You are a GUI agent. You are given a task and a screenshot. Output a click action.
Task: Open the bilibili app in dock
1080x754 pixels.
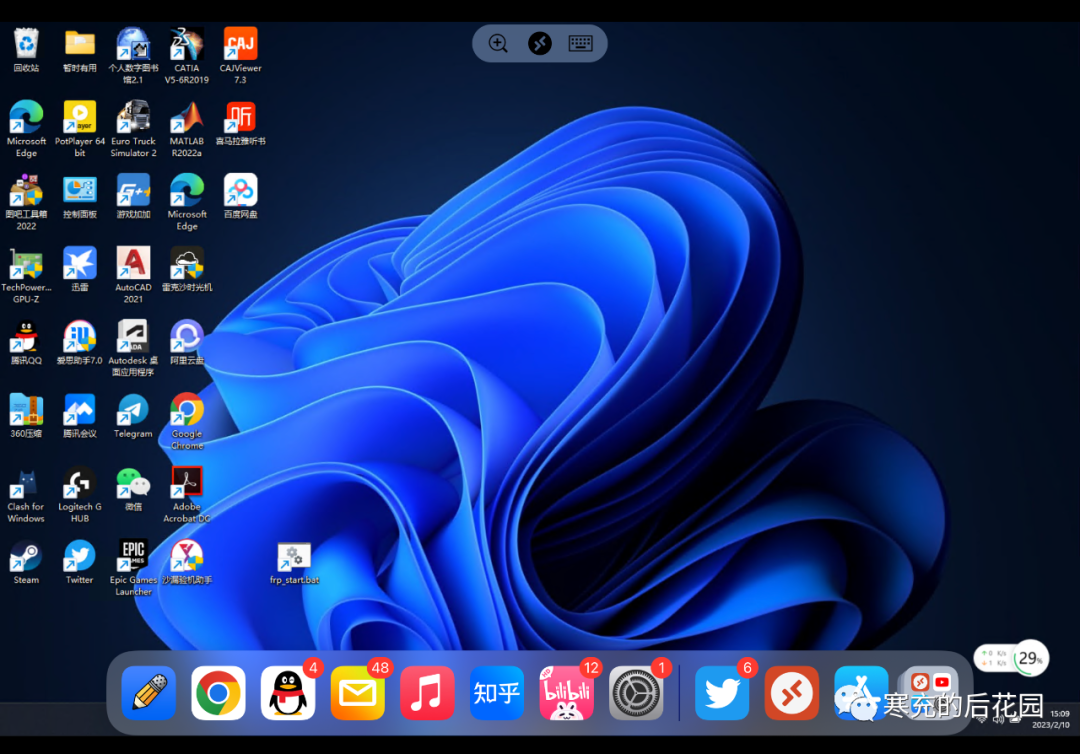[x=566, y=693]
